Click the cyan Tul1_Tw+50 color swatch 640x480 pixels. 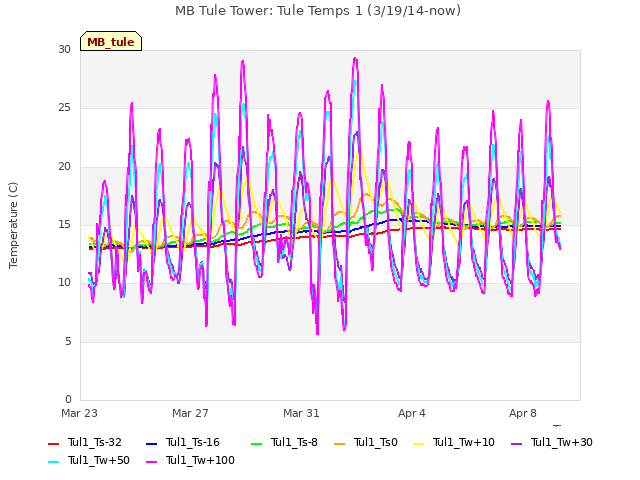click(x=53, y=462)
